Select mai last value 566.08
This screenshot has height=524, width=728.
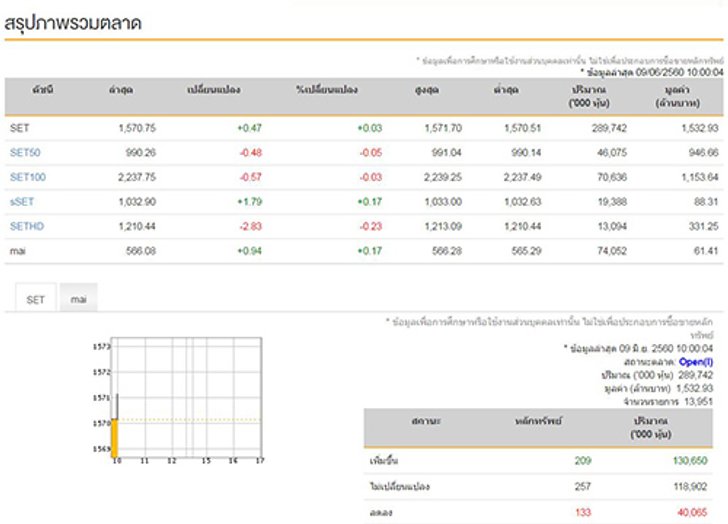coord(141,251)
